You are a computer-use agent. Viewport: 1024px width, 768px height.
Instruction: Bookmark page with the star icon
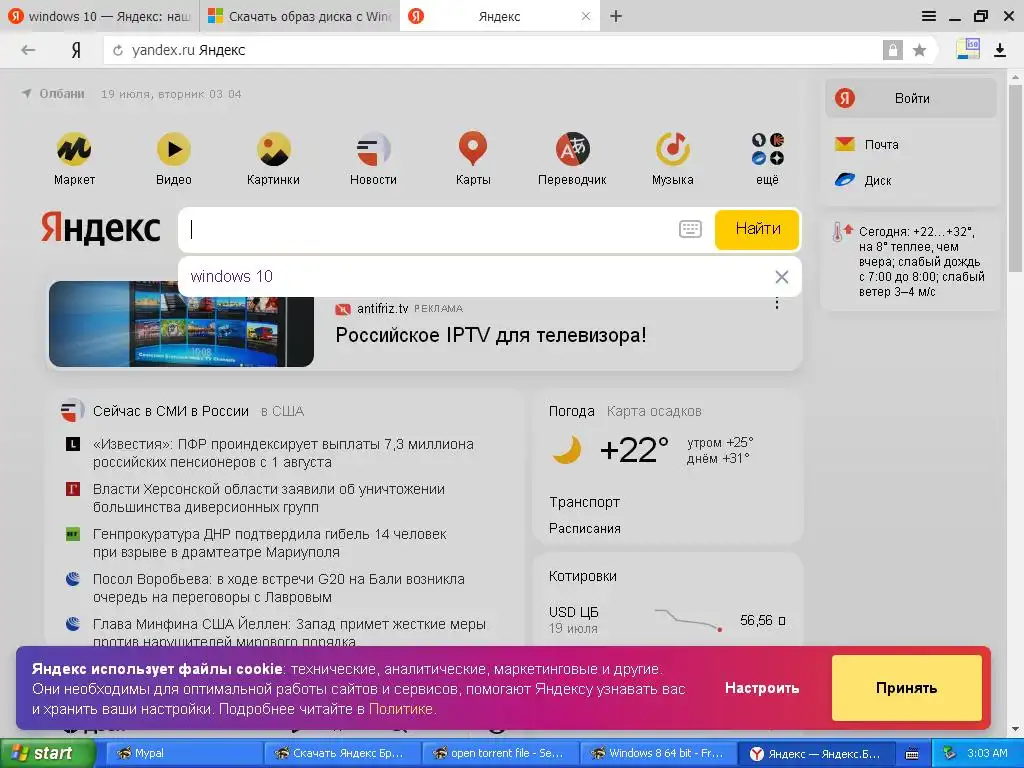pyautogui.click(x=920, y=50)
